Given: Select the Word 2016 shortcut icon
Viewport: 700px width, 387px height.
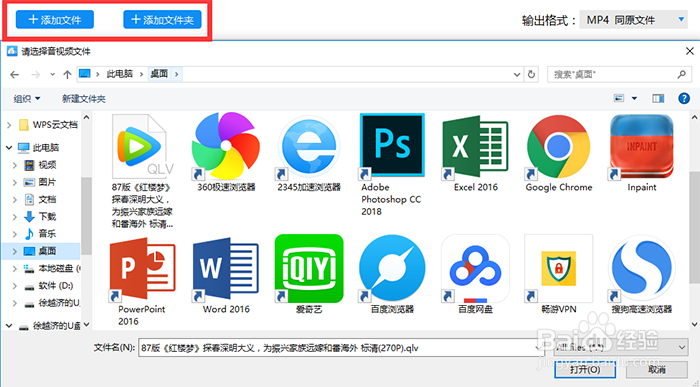Looking at the screenshot, I should [226, 275].
